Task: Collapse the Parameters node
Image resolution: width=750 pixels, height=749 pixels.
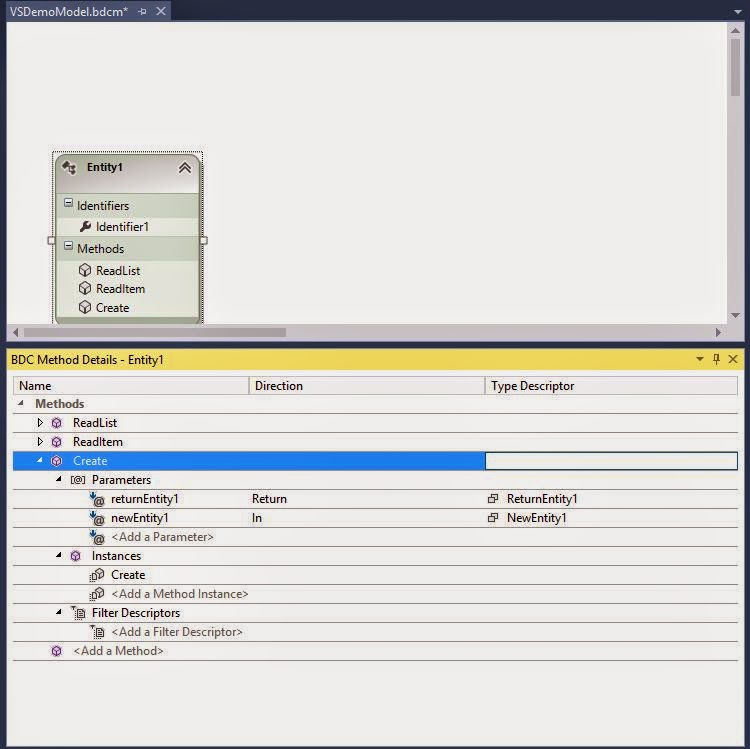Action: [x=59, y=479]
